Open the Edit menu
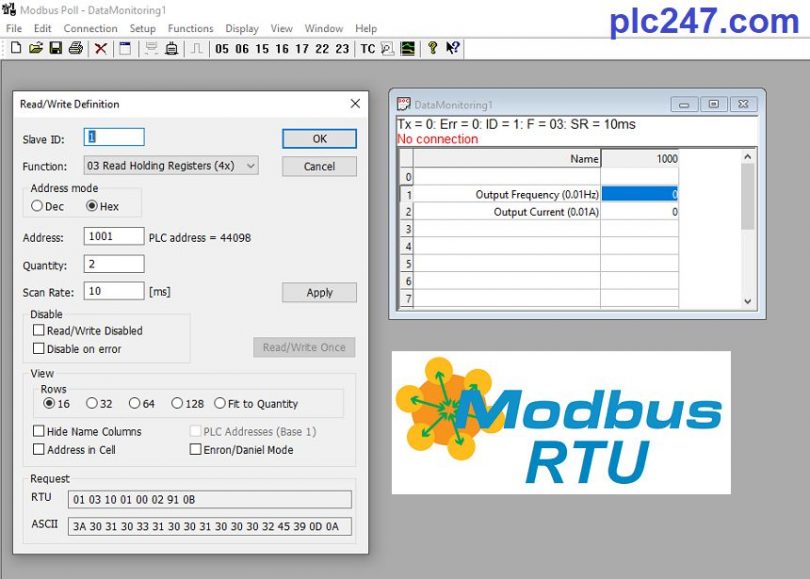The height and width of the screenshot is (579, 810). coord(42,28)
